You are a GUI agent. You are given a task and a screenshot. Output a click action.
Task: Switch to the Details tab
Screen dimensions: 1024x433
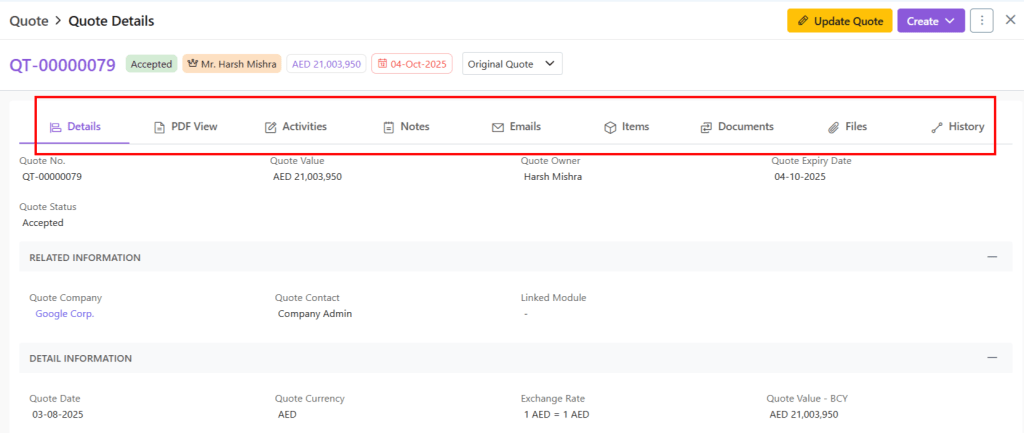[x=75, y=127]
